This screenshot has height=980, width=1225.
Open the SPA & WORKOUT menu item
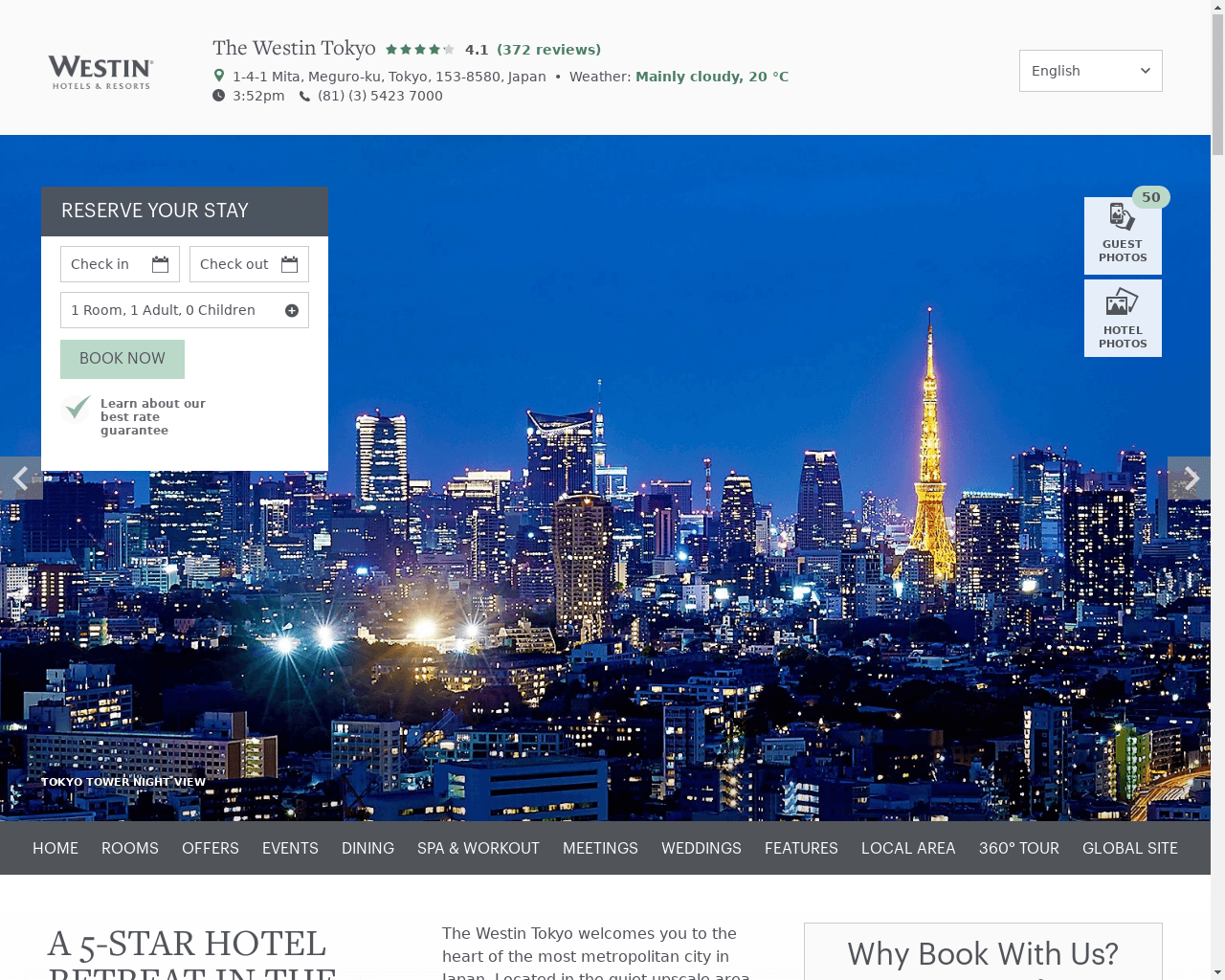479,848
